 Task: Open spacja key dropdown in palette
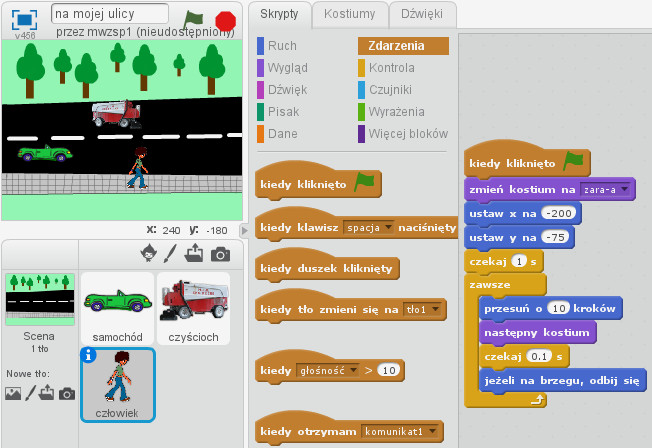point(368,228)
